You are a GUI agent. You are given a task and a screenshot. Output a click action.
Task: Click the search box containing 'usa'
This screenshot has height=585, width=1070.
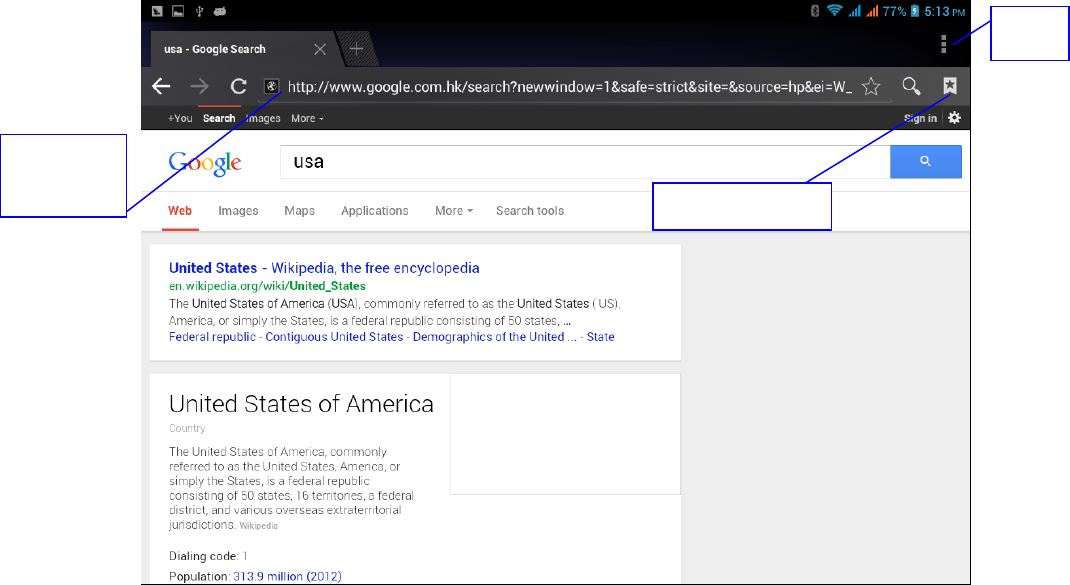[x=585, y=162]
